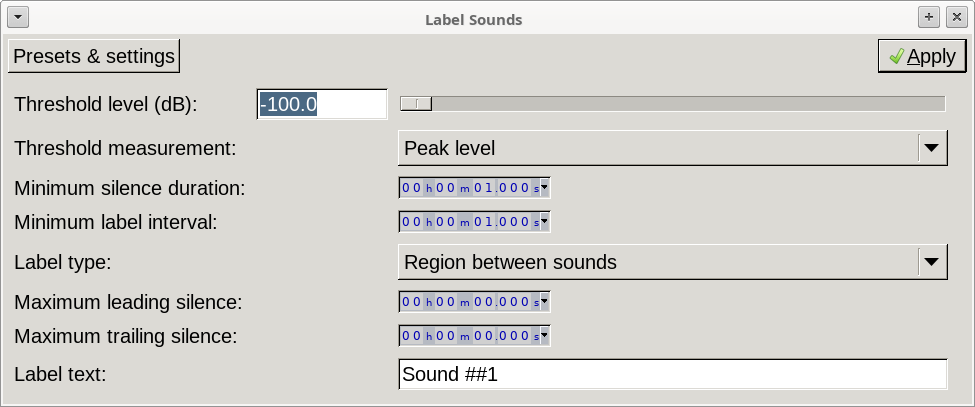
Task: Maximize the Label Sounds window
Action: (929, 17)
